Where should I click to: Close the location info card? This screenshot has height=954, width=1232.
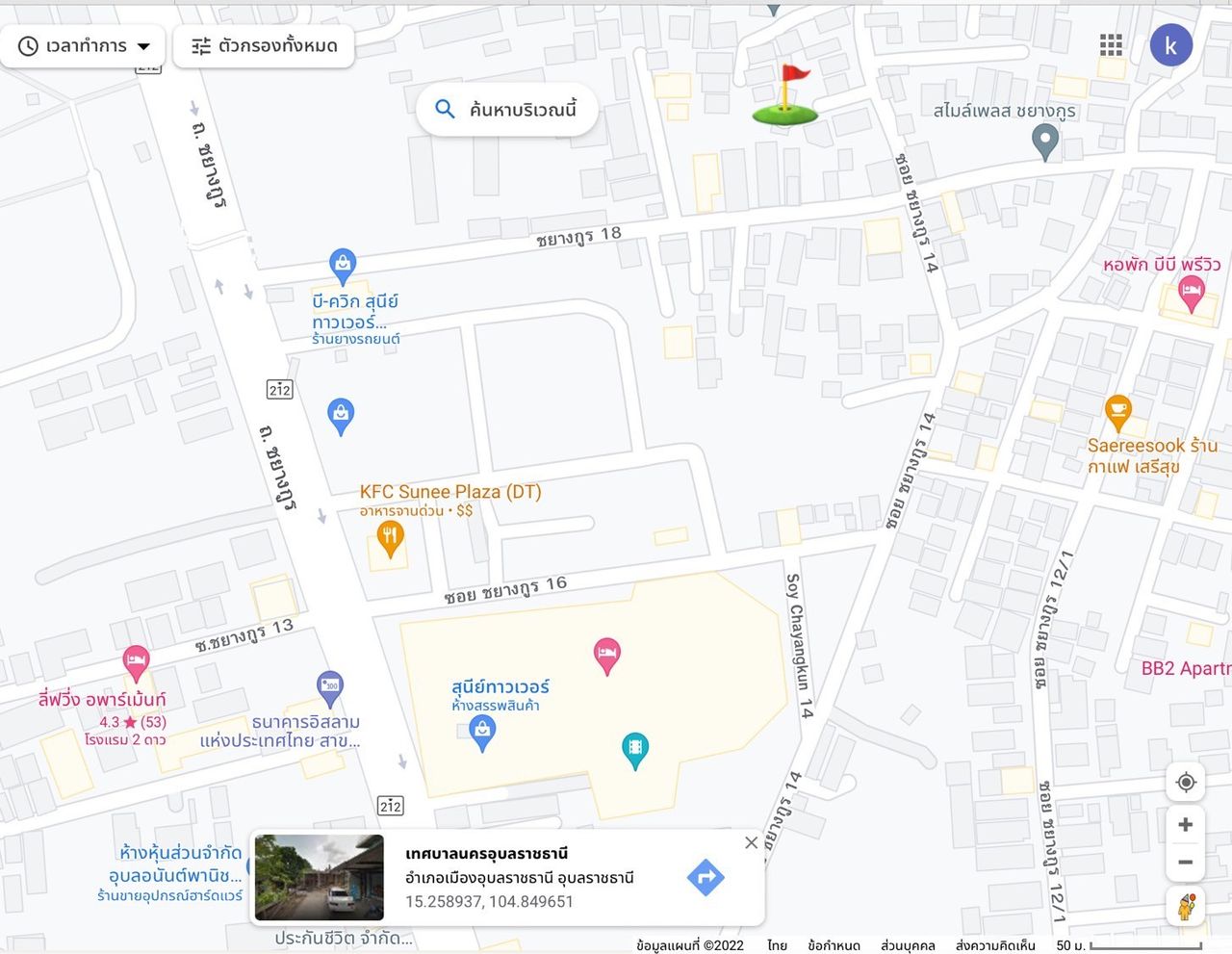pyautogui.click(x=752, y=842)
